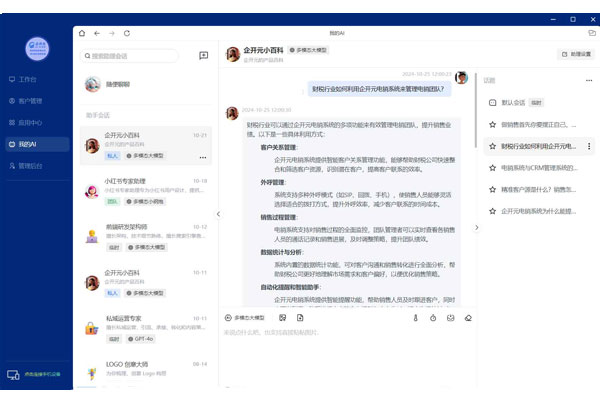Click the 小红书专家助理 avatar icon
The image size is (600, 400).
coord(92,191)
